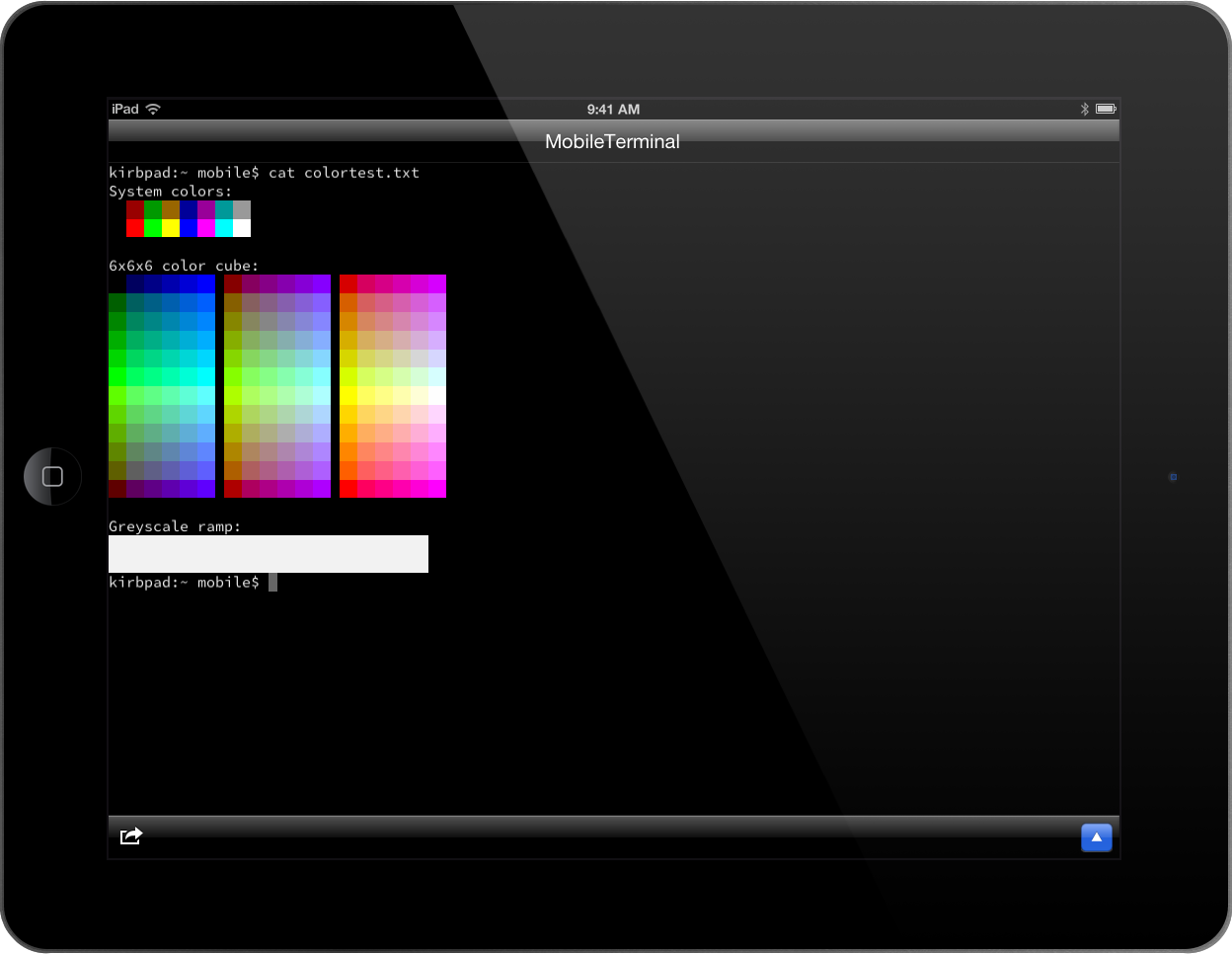This screenshot has height=954, width=1232.
Task: Tap the grey system color swatch in top row
Action: pos(242,209)
